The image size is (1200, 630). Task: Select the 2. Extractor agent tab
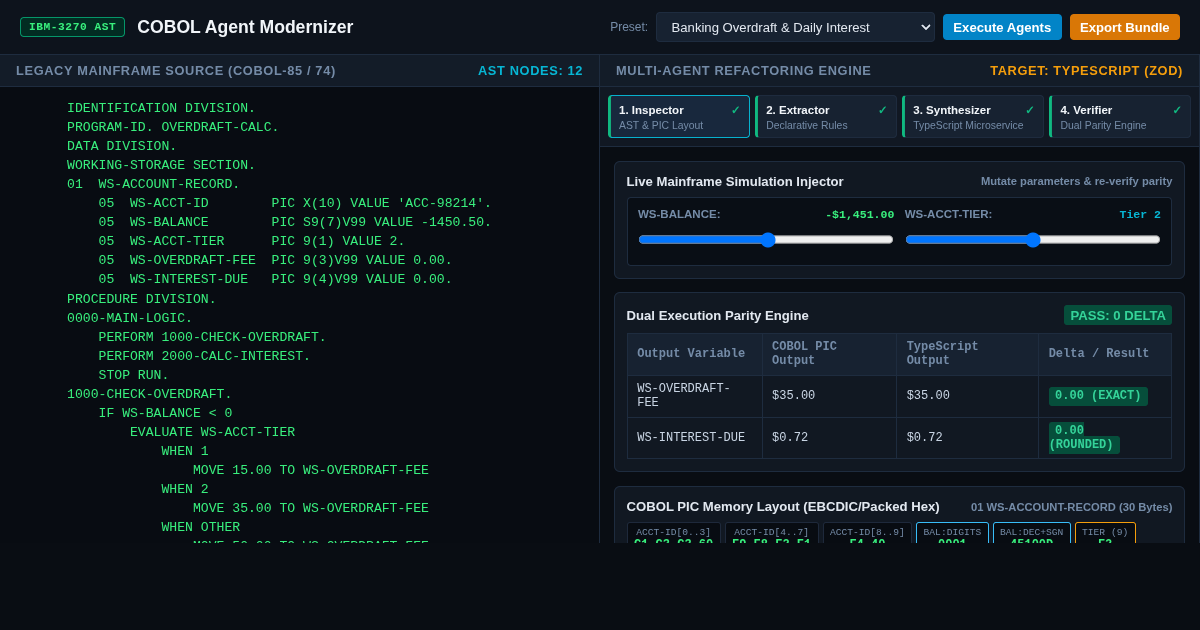[826, 117]
